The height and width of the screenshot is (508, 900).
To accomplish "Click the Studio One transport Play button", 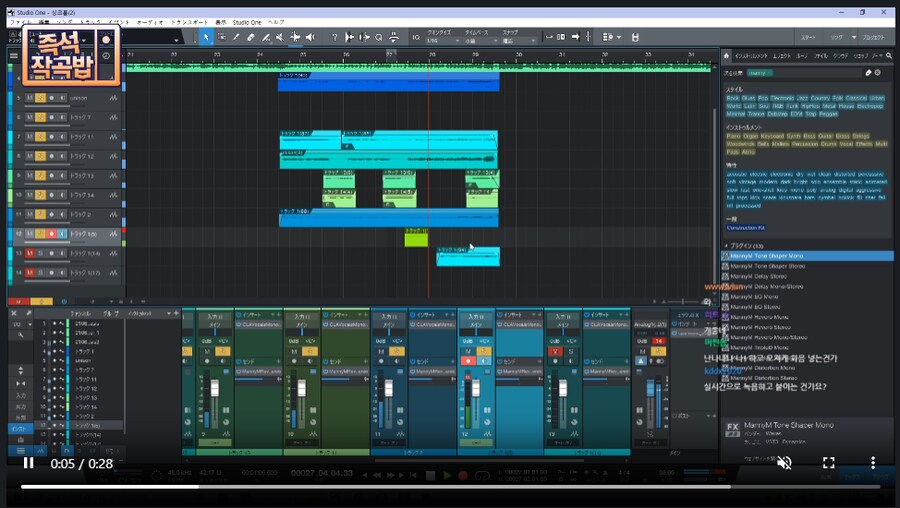I will pyautogui.click(x=447, y=475).
